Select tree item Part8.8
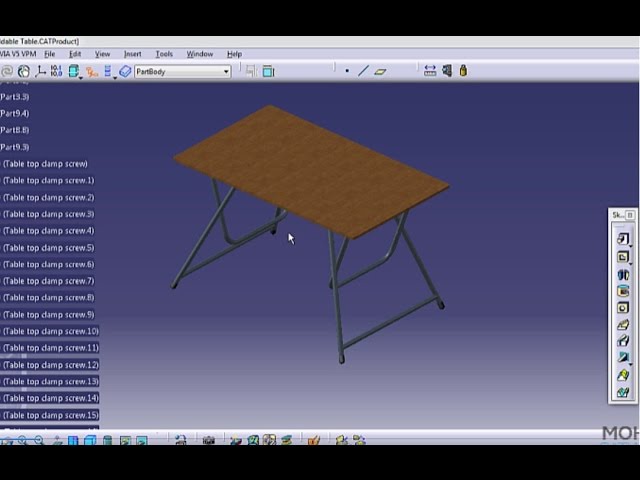The image size is (640, 480). [14, 130]
